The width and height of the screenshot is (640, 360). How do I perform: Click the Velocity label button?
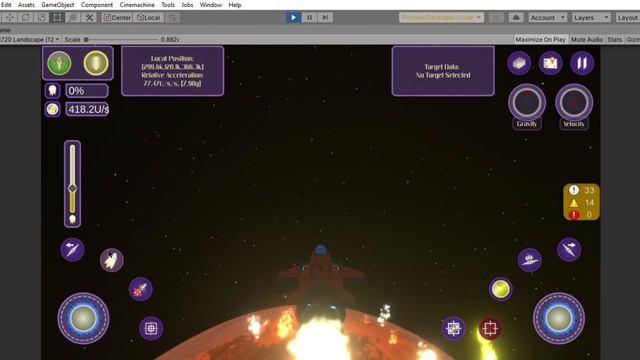tap(574, 124)
